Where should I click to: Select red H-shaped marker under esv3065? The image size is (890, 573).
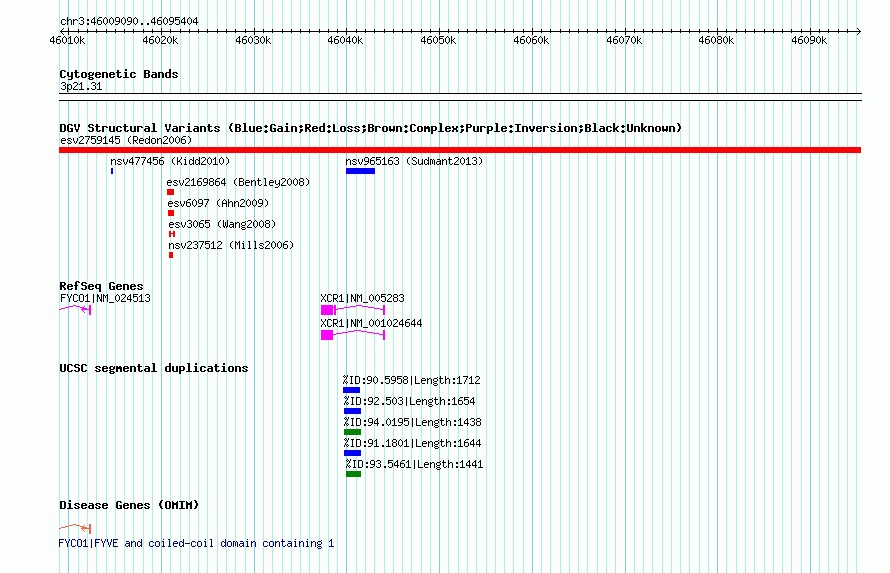(172, 234)
